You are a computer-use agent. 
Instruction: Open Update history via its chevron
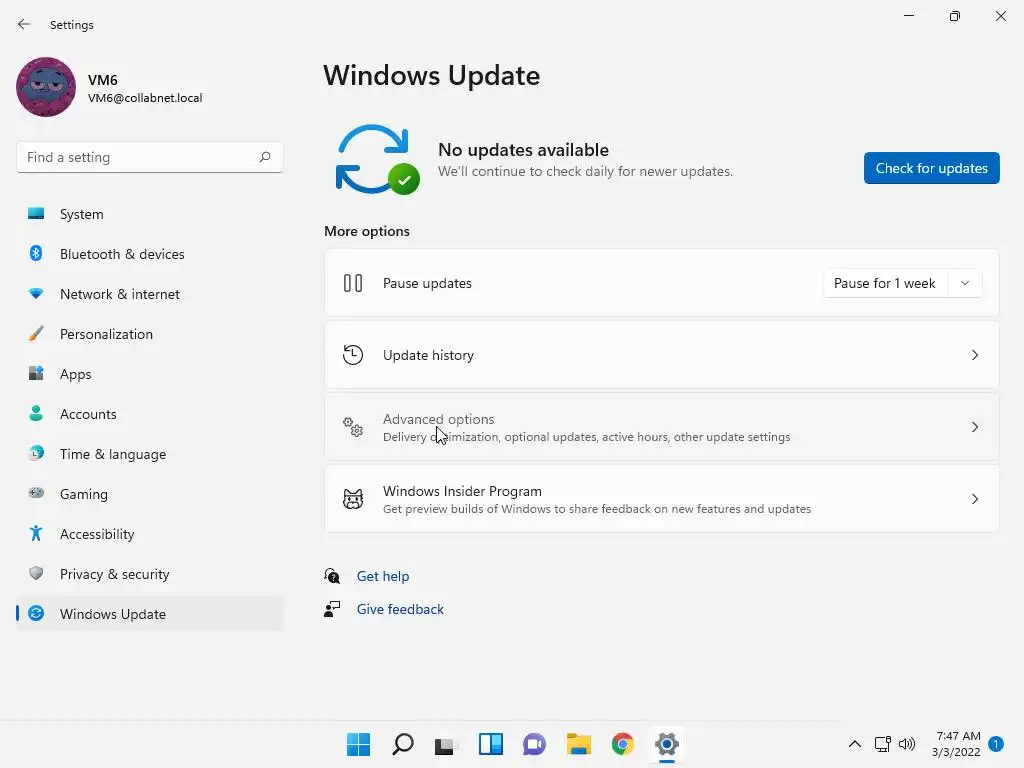(x=974, y=355)
